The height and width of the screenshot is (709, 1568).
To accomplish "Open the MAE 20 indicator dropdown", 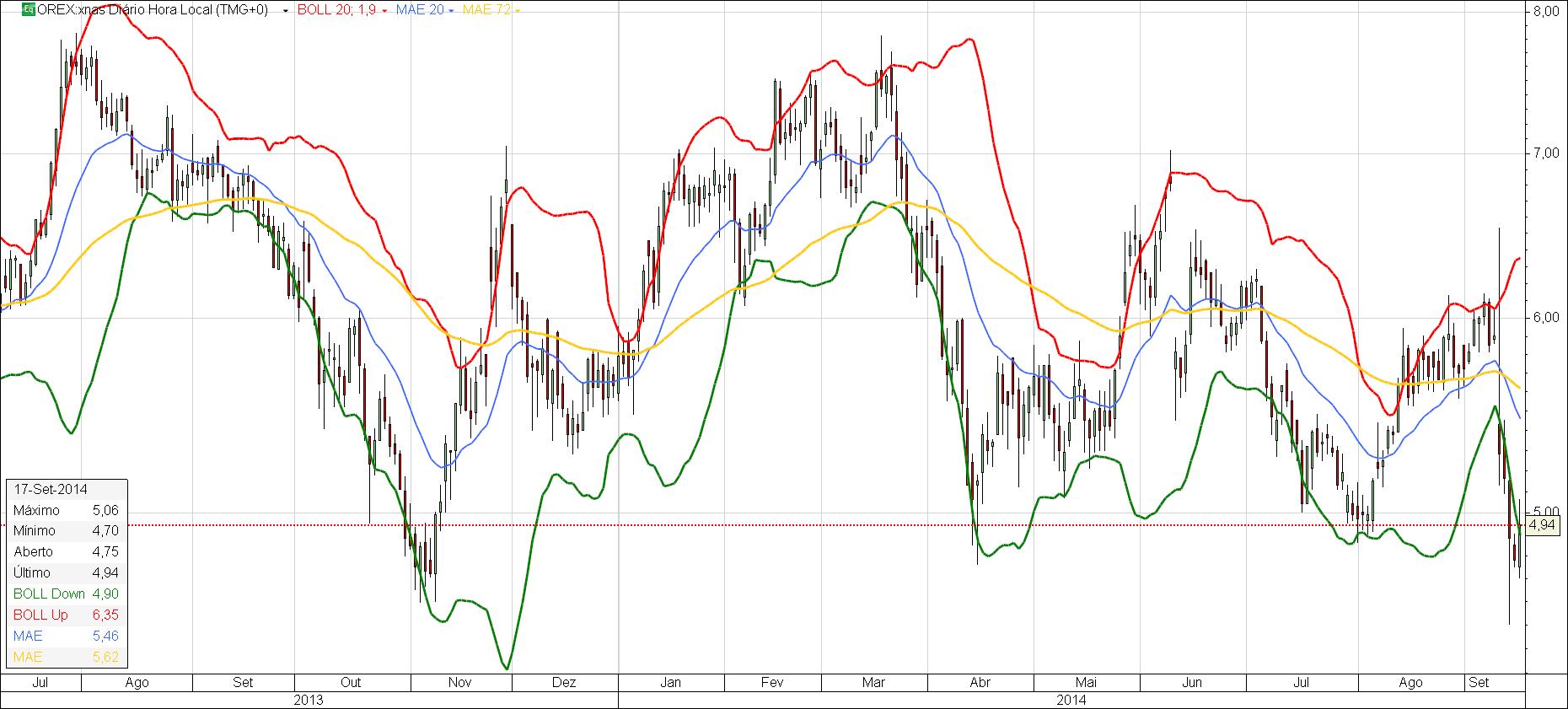I will pos(452,12).
